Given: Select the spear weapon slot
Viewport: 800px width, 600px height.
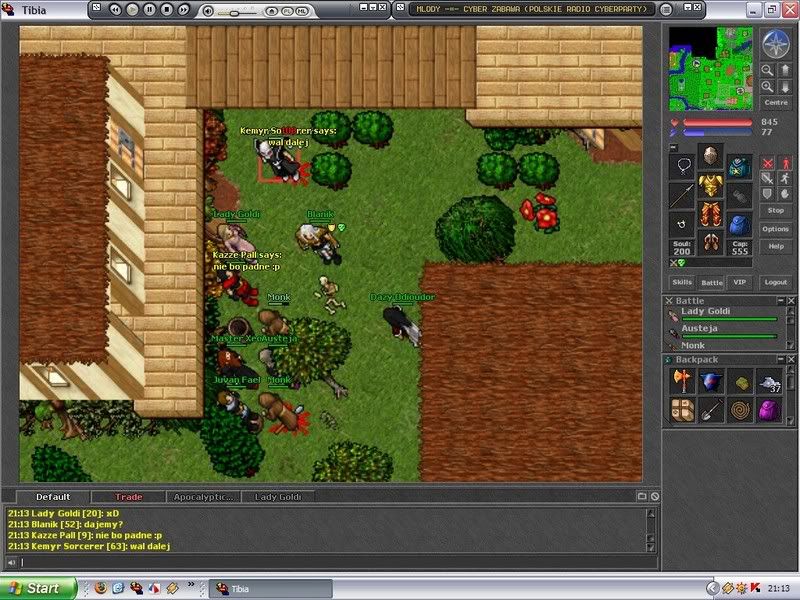Looking at the screenshot, I should click(x=682, y=195).
